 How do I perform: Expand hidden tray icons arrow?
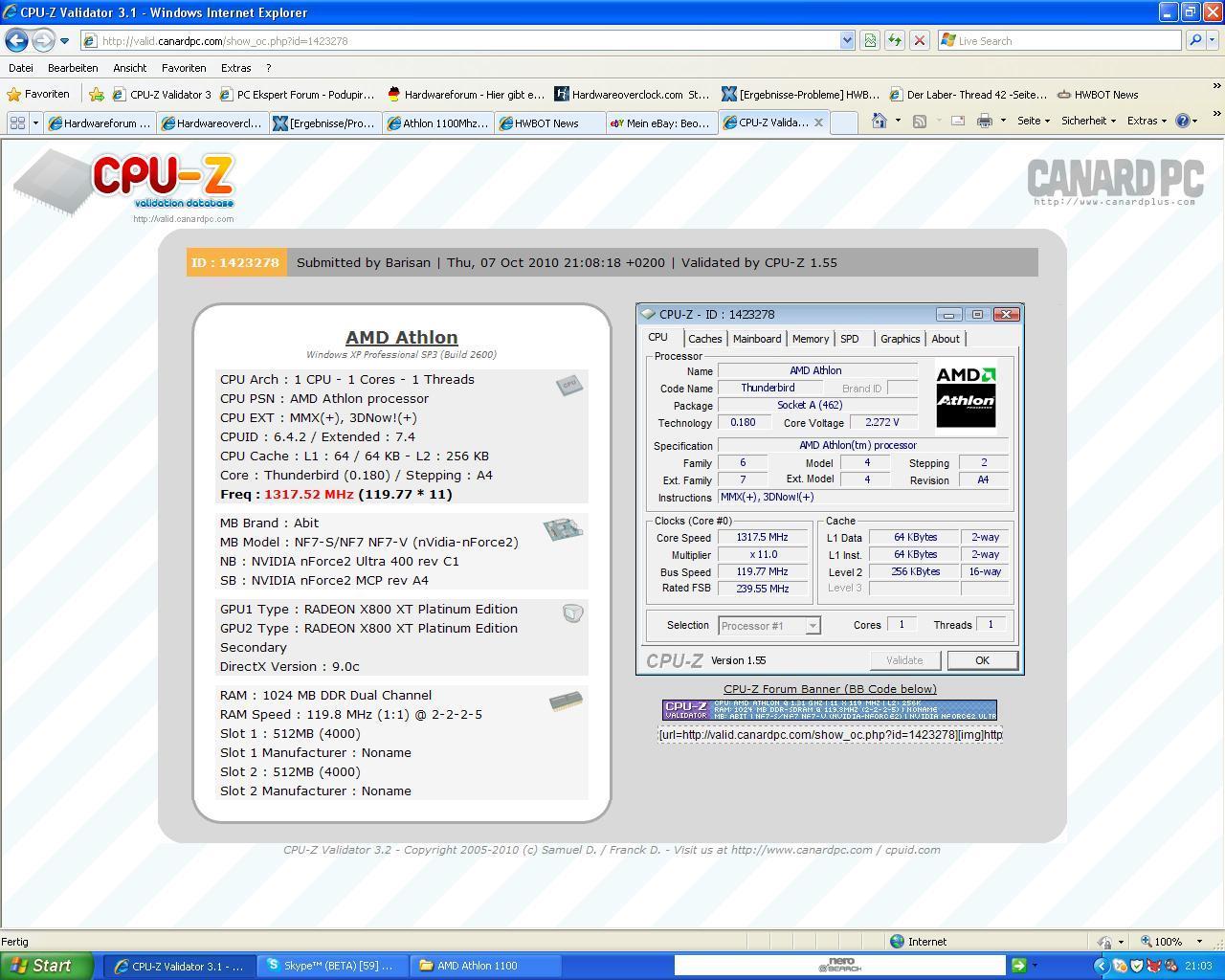[x=1101, y=966]
